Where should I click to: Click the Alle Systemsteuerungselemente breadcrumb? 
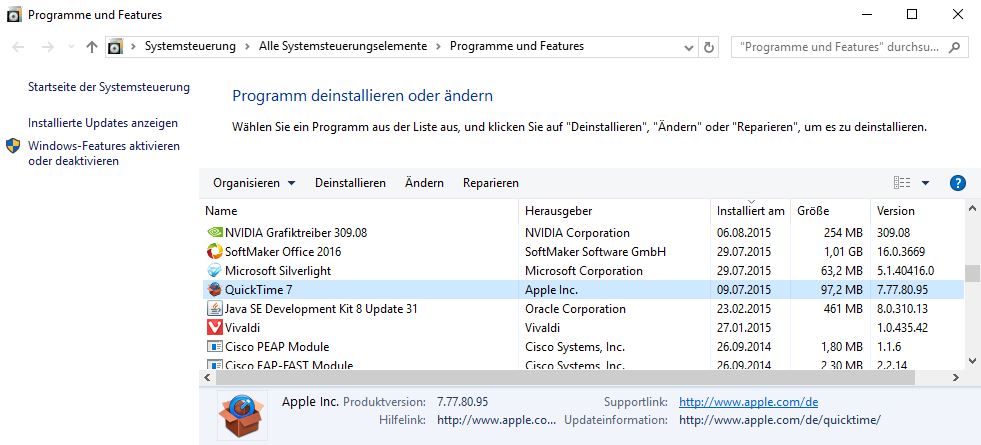point(343,46)
